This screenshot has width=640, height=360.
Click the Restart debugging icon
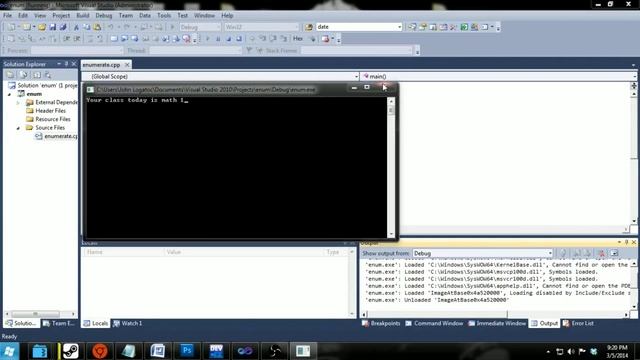(239, 39)
